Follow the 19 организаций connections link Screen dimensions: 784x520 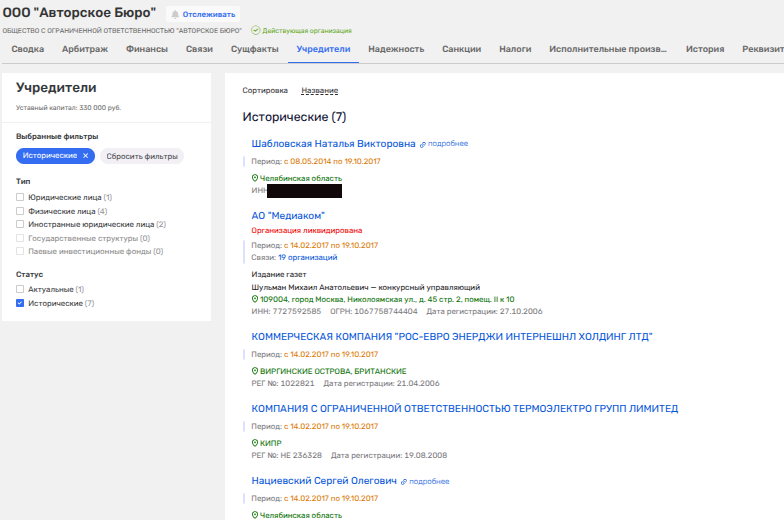pos(316,256)
